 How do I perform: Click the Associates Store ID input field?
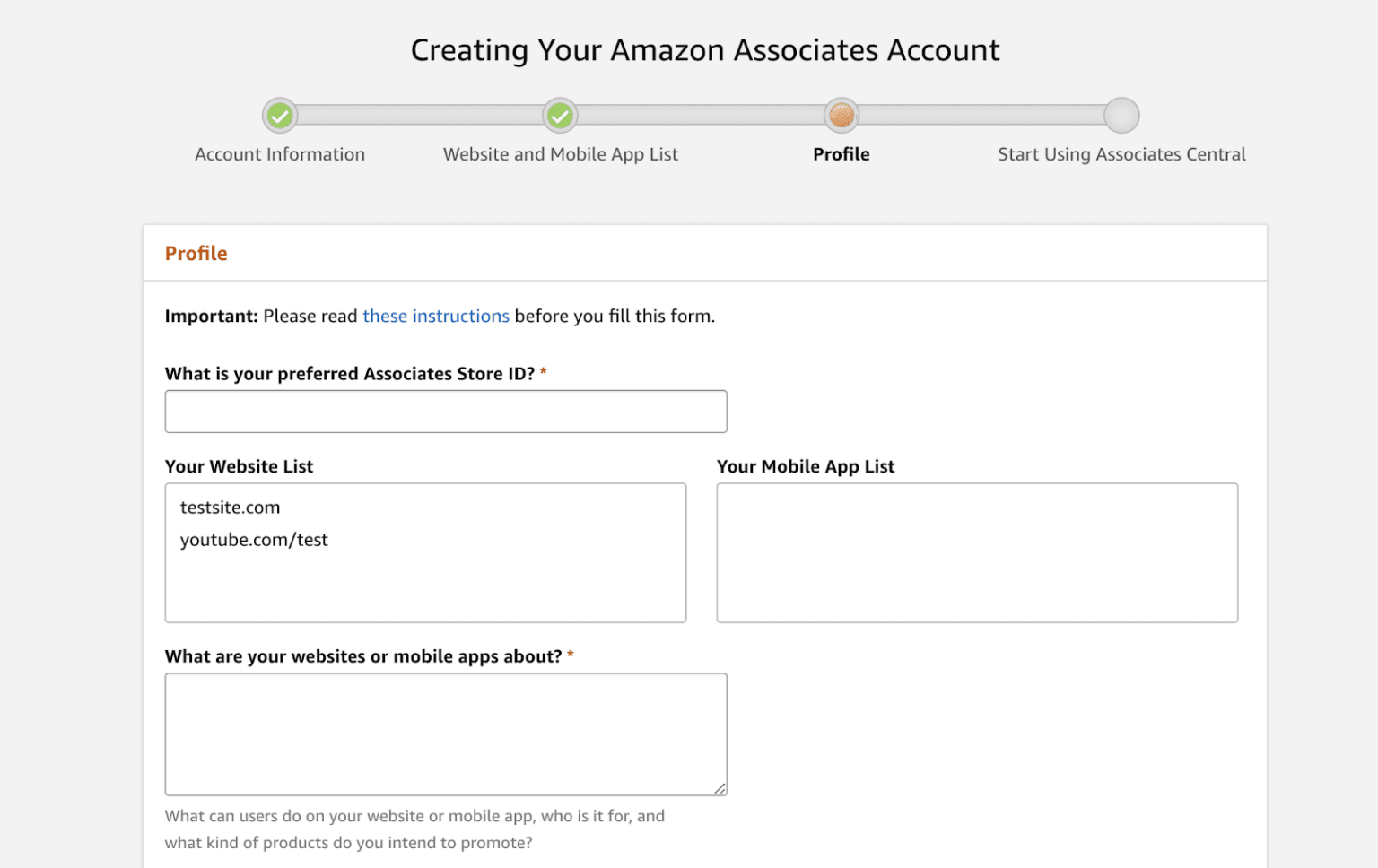pos(446,411)
